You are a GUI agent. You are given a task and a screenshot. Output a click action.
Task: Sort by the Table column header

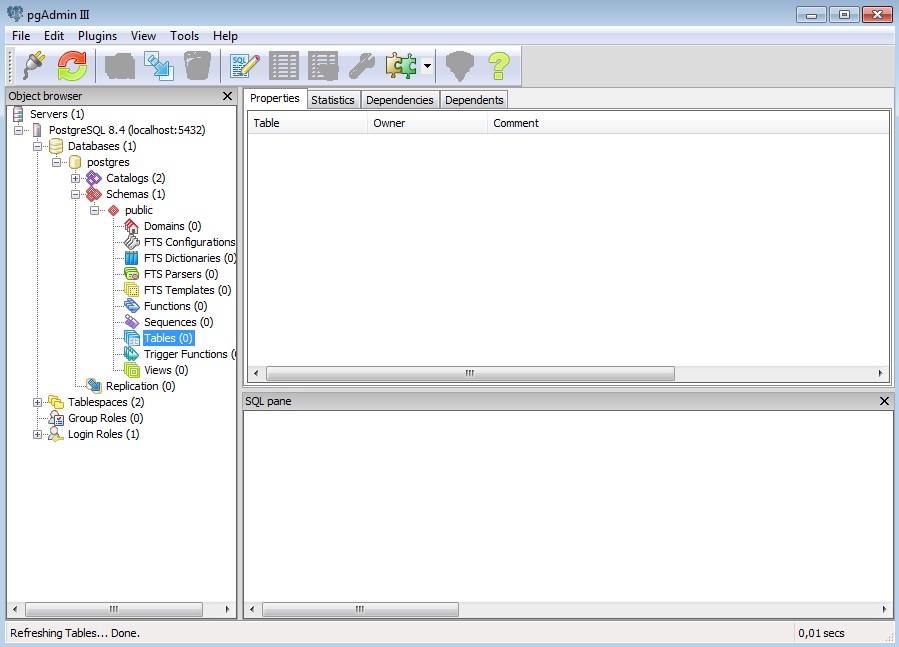(x=307, y=123)
